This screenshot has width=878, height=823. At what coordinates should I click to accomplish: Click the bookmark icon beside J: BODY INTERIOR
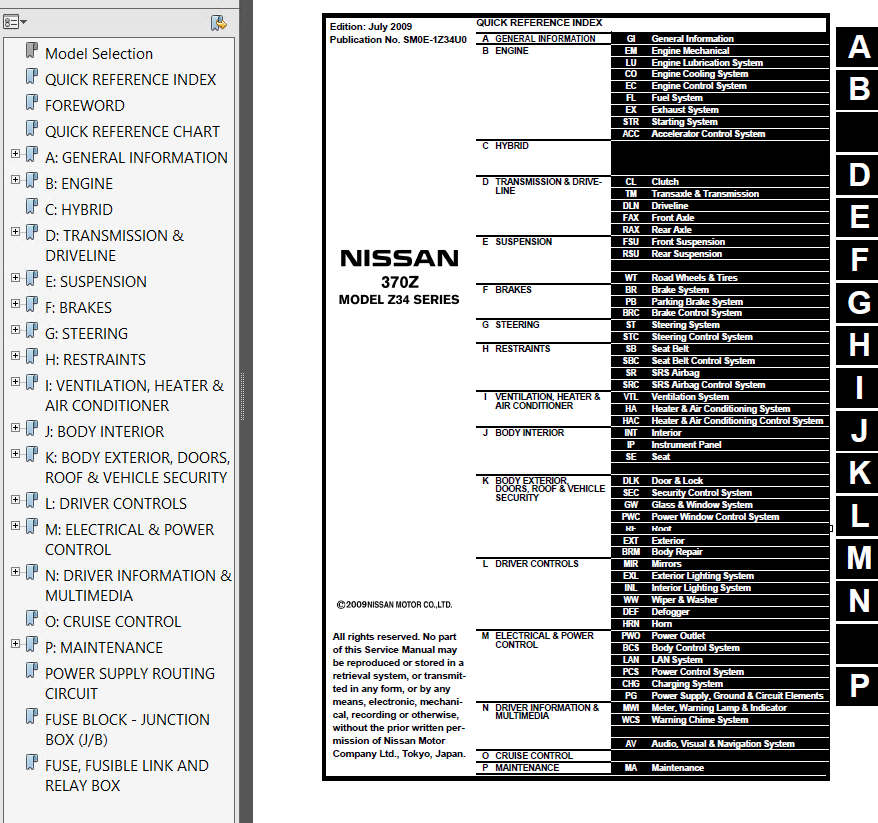pyautogui.click(x=32, y=428)
